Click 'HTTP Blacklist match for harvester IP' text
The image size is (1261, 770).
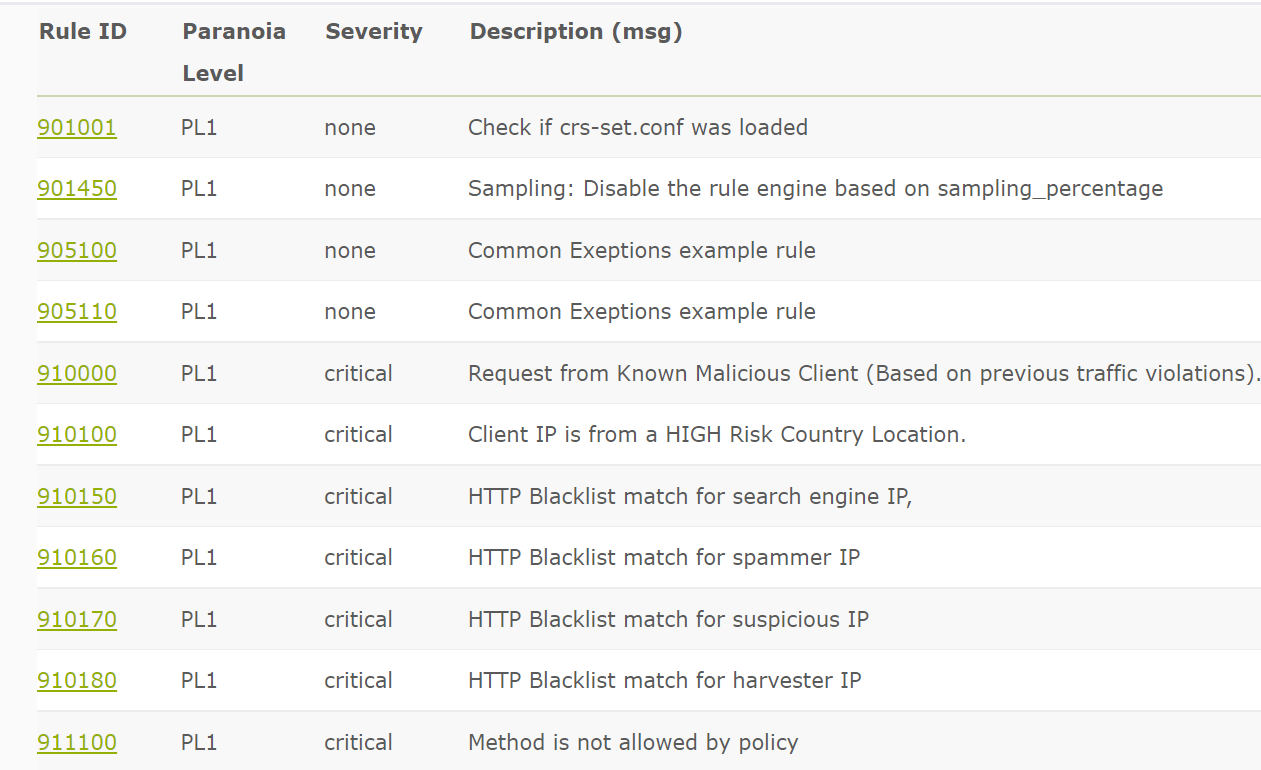pyautogui.click(x=665, y=681)
